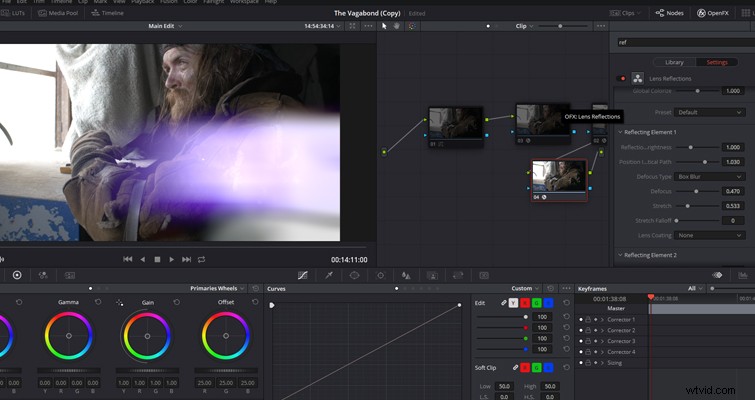
Task: Toggle the Nodes panel button
Action: coord(669,13)
